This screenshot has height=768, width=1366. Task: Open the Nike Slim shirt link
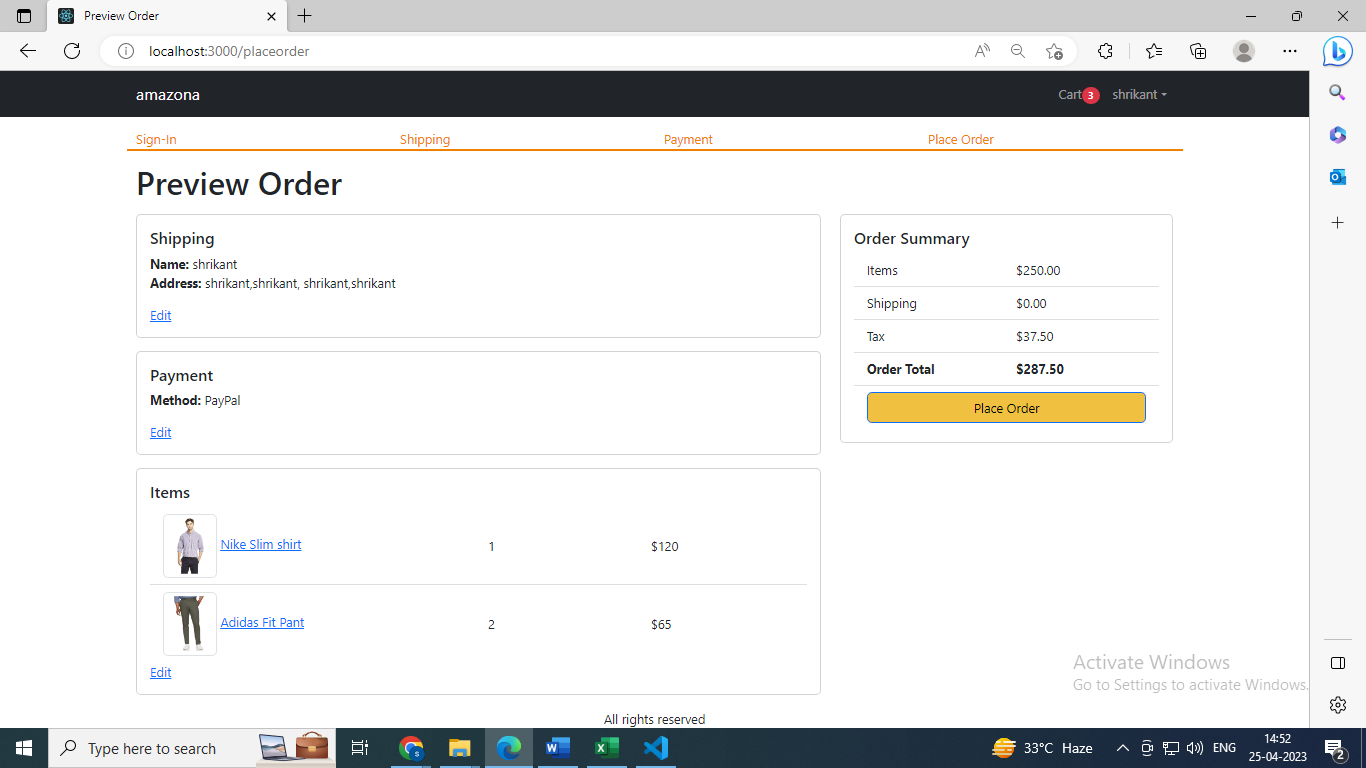point(261,544)
